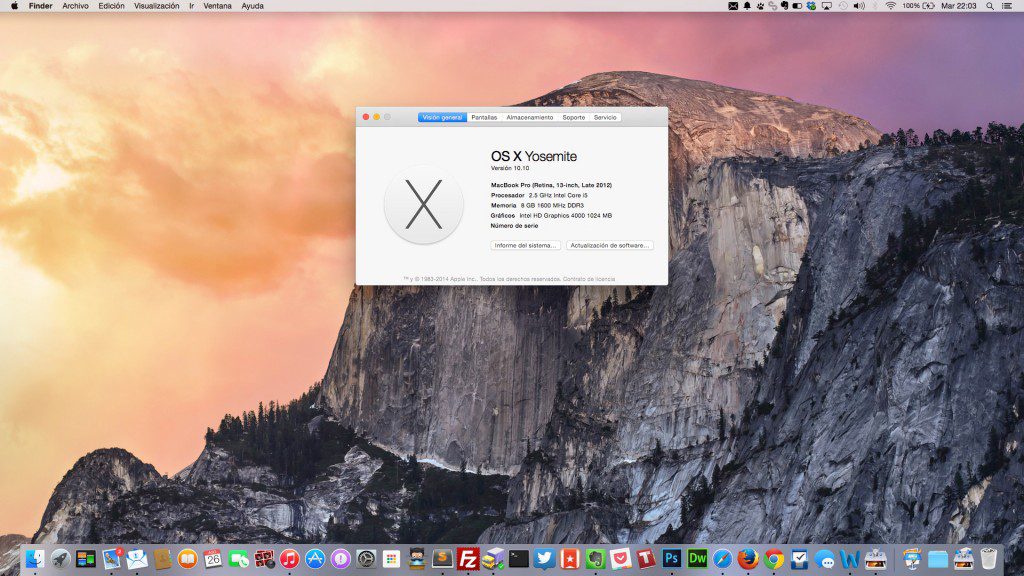Click the volume speaker menu bar icon

[x=859, y=6]
